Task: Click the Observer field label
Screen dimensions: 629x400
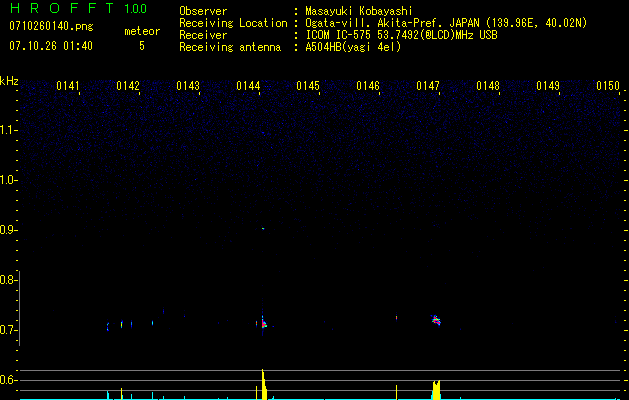Action: coord(203,11)
